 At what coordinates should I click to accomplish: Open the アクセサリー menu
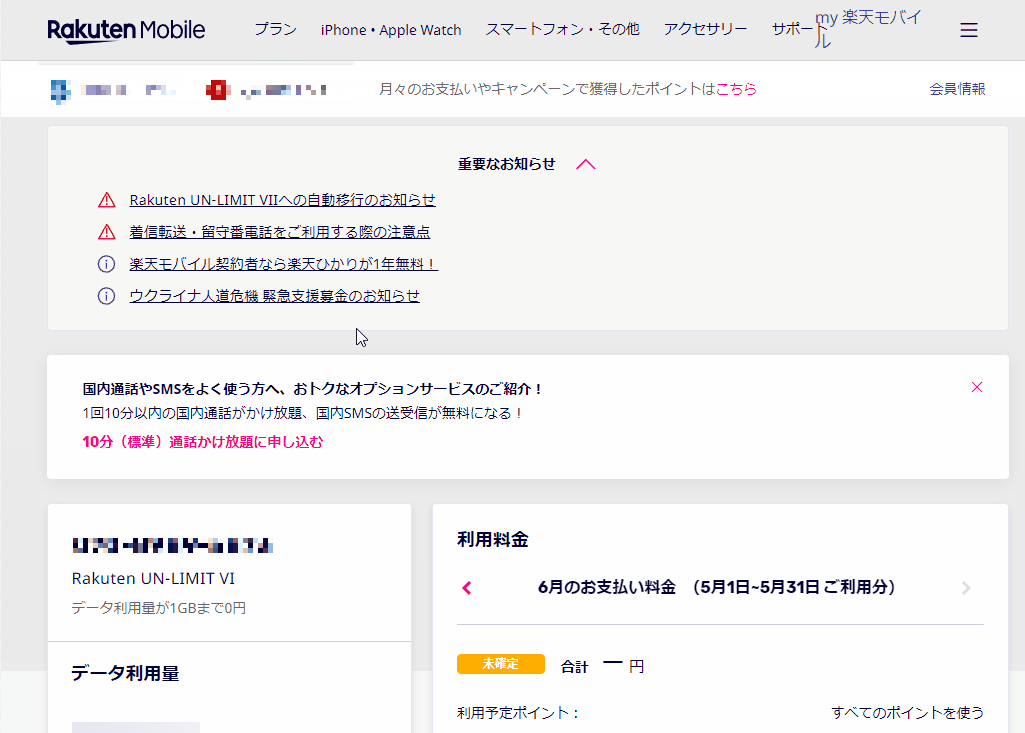coord(705,29)
